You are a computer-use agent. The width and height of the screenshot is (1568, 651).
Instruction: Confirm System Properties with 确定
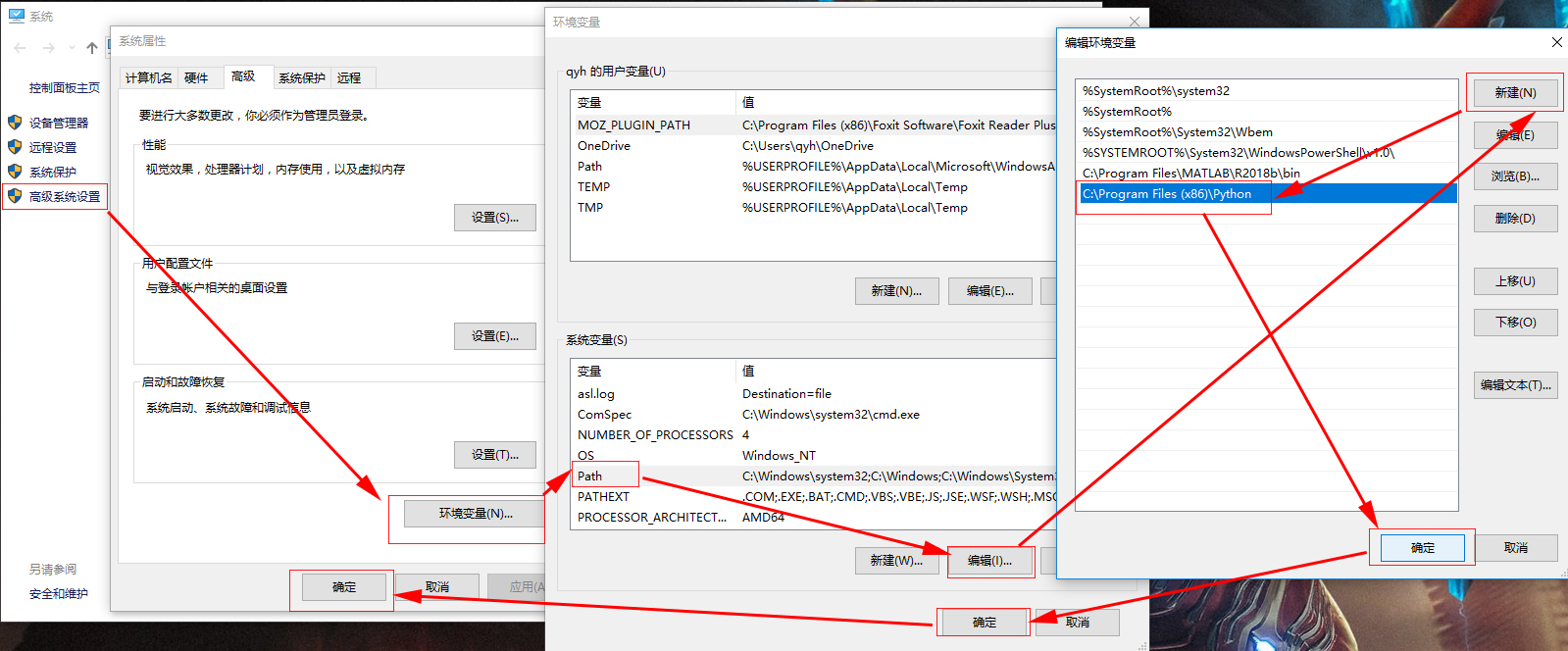click(x=344, y=587)
